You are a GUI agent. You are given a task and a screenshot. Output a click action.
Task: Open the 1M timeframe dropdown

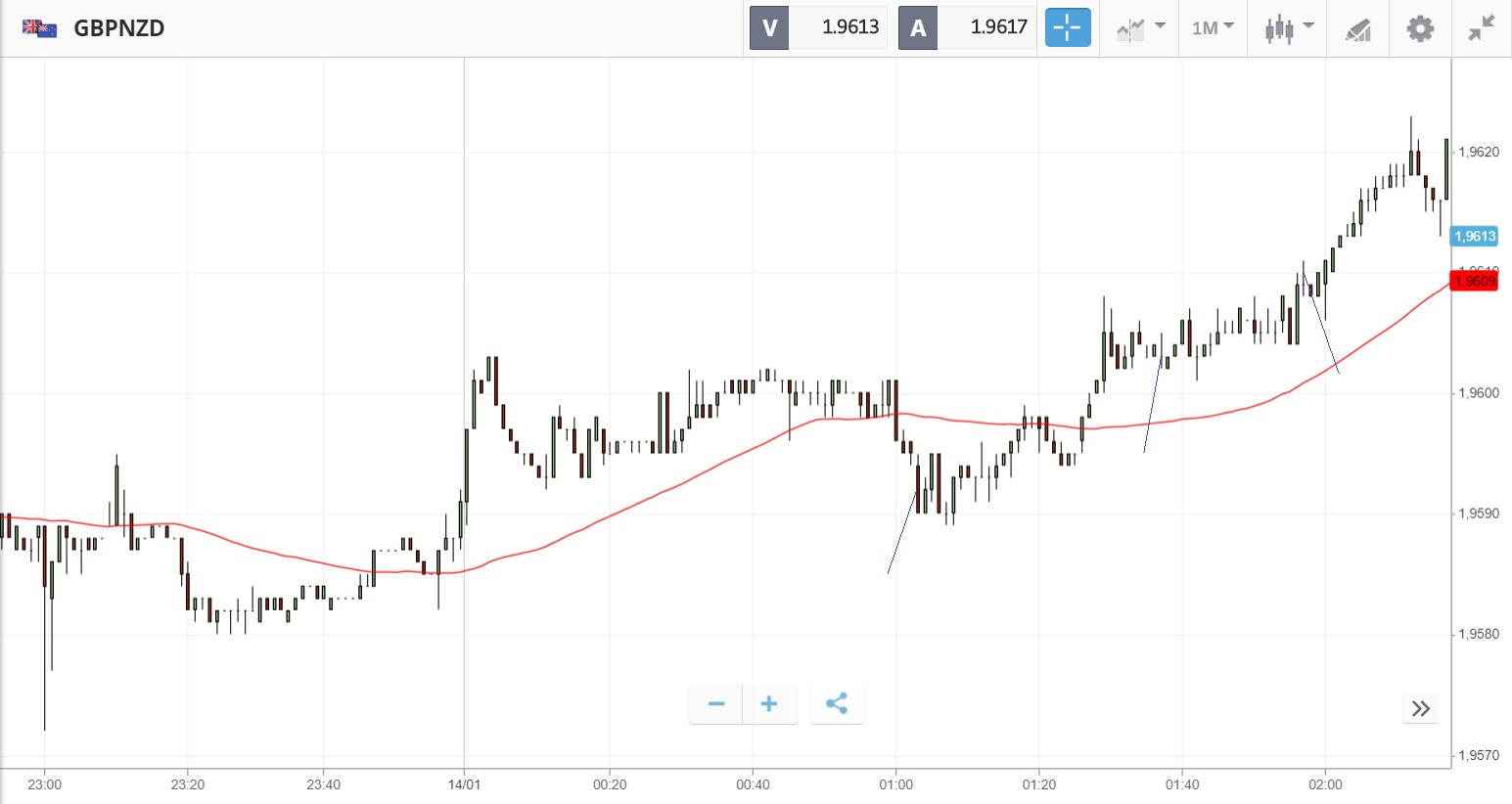pyautogui.click(x=1213, y=27)
